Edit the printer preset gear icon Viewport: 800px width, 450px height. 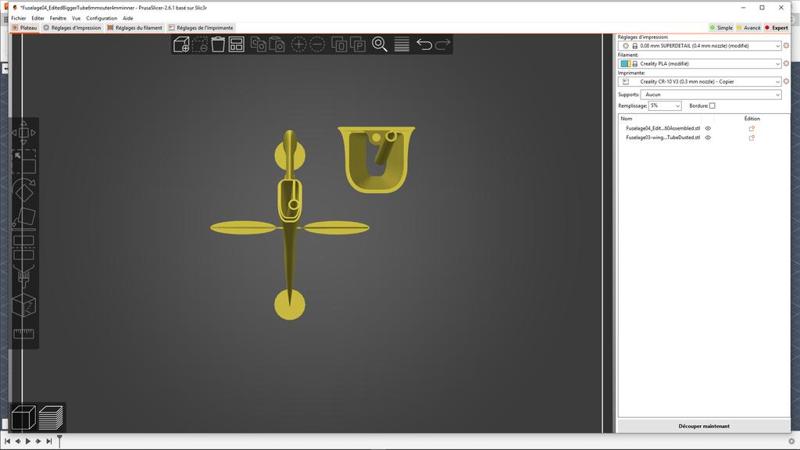[786, 82]
